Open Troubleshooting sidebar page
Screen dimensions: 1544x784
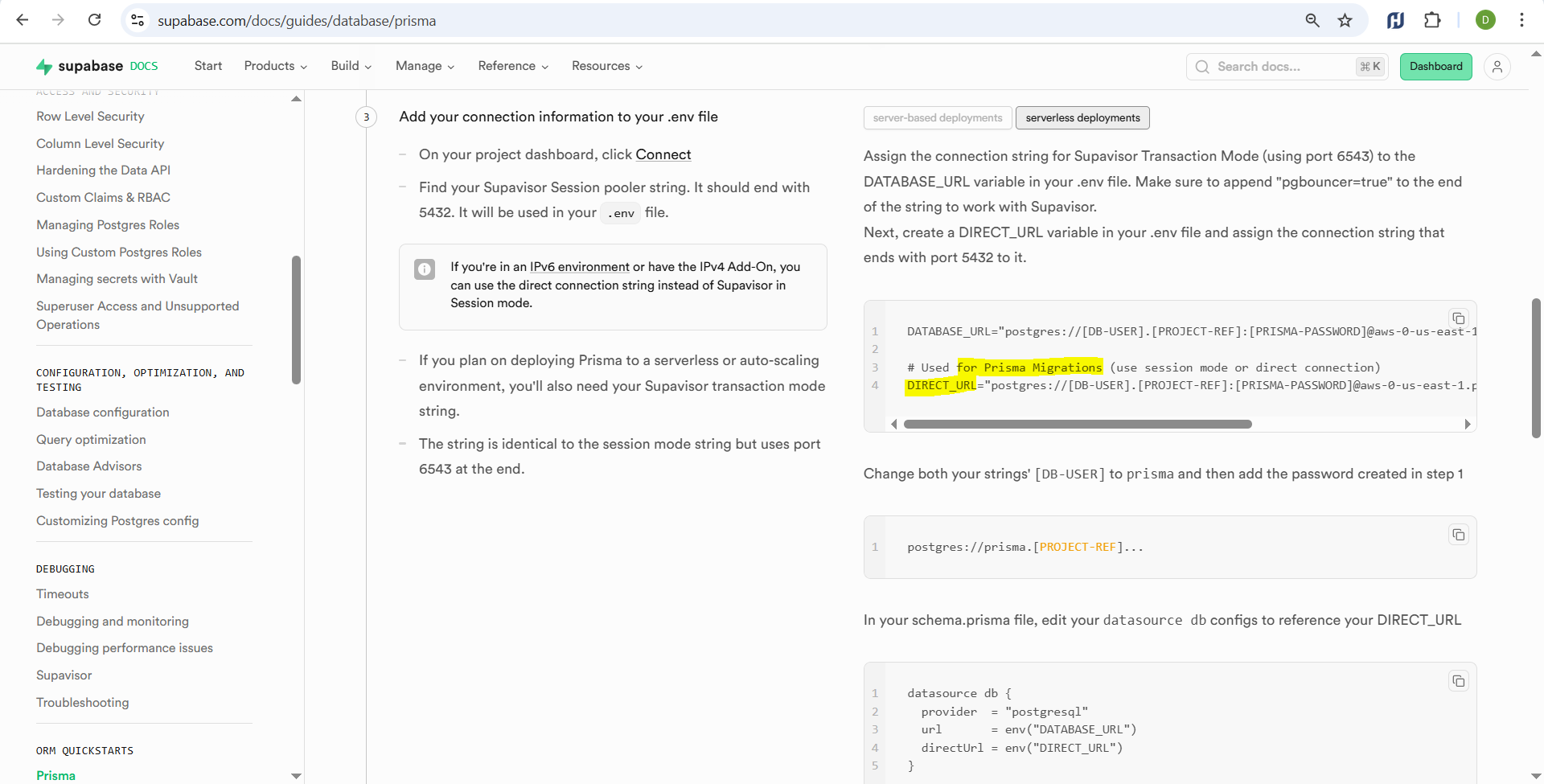(x=82, y=703)
